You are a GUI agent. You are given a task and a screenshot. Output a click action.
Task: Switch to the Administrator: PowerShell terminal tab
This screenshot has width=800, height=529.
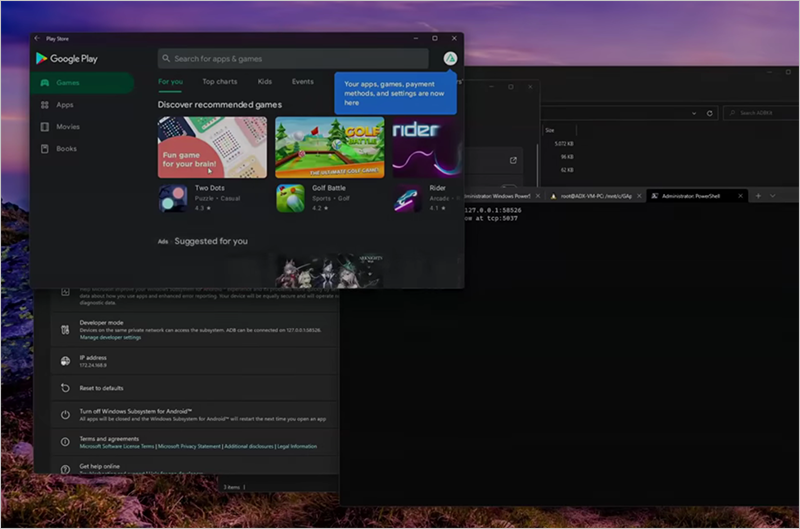690,196
